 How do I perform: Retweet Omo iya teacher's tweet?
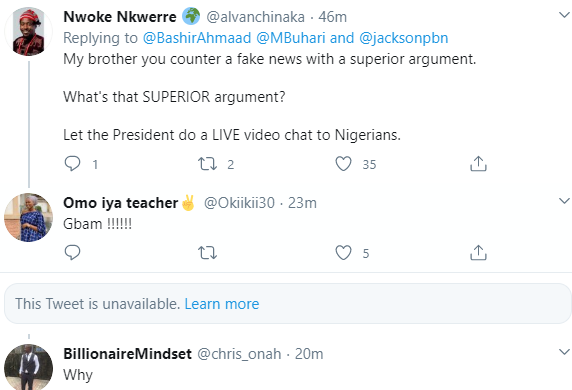tap(207, 252)
